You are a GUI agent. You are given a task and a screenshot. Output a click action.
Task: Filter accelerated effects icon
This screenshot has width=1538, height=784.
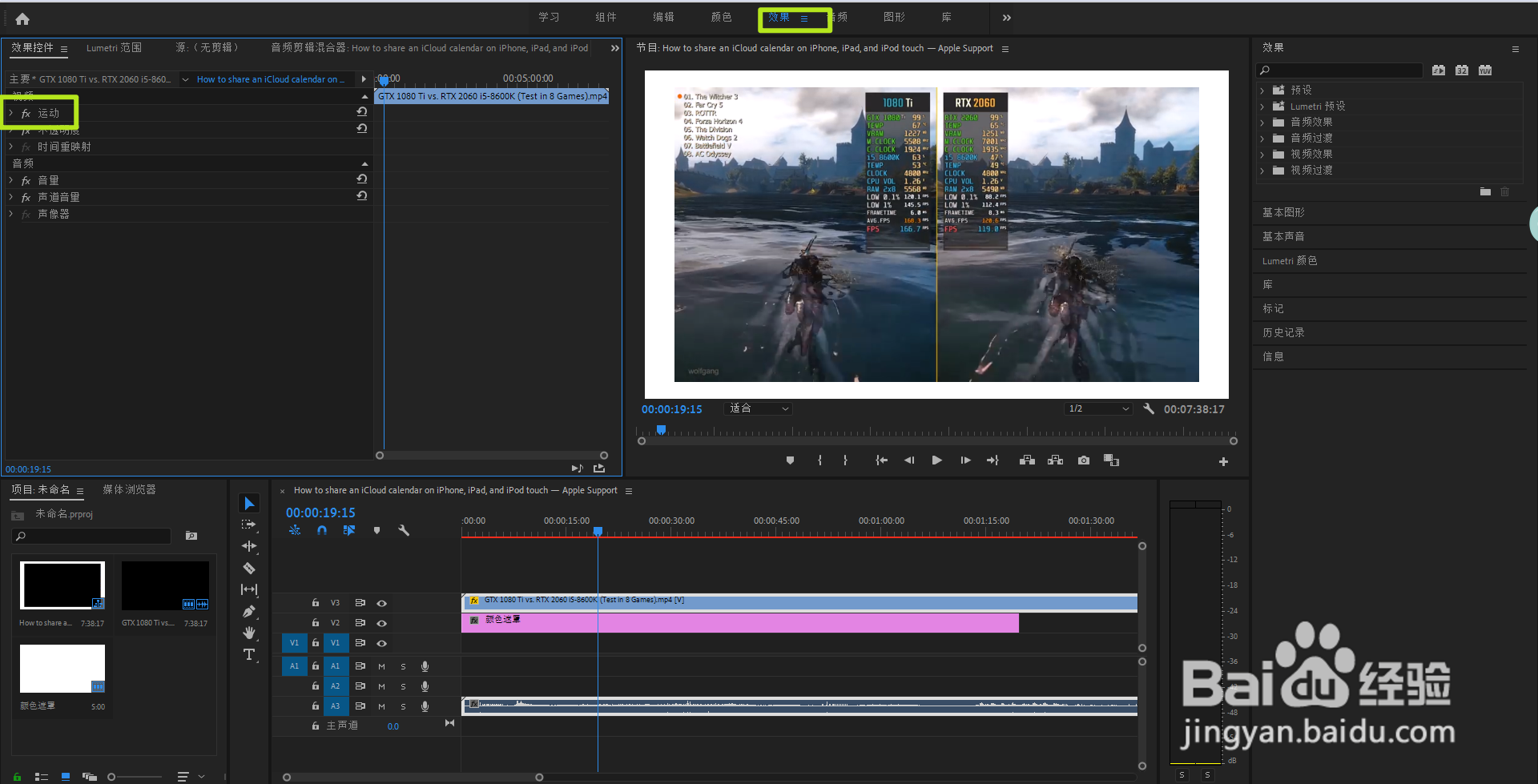pos(1439,70)
